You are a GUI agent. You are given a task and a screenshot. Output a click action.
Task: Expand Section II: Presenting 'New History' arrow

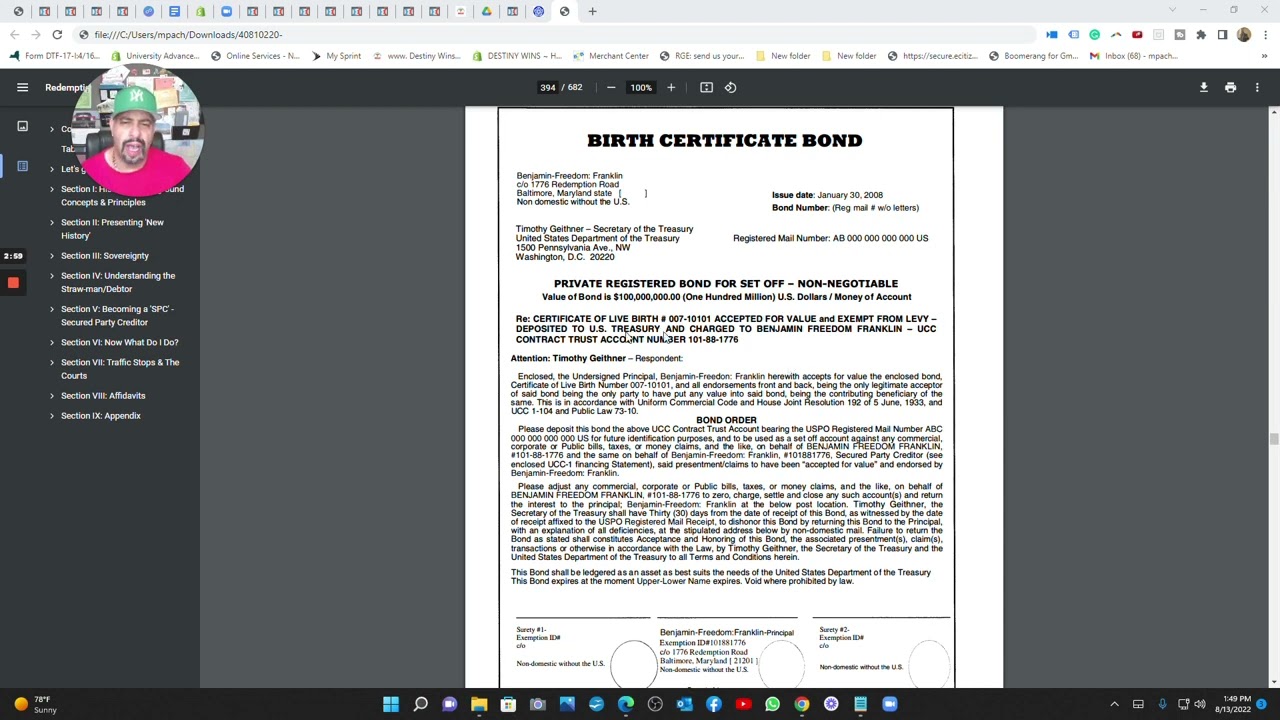52,222
